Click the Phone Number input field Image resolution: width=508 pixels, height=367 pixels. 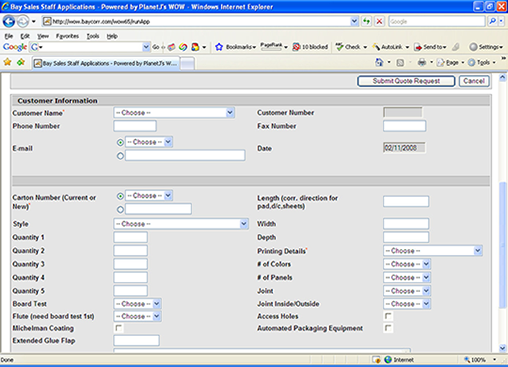(135, 126)
